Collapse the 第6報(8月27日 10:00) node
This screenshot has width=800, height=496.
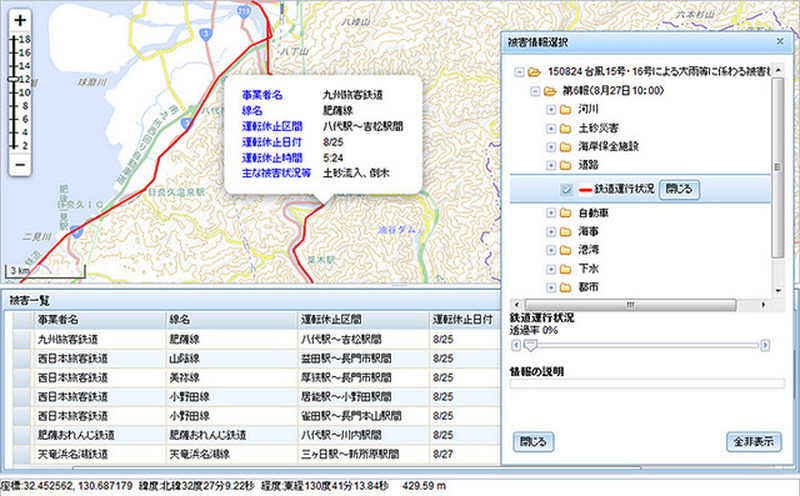534,90
